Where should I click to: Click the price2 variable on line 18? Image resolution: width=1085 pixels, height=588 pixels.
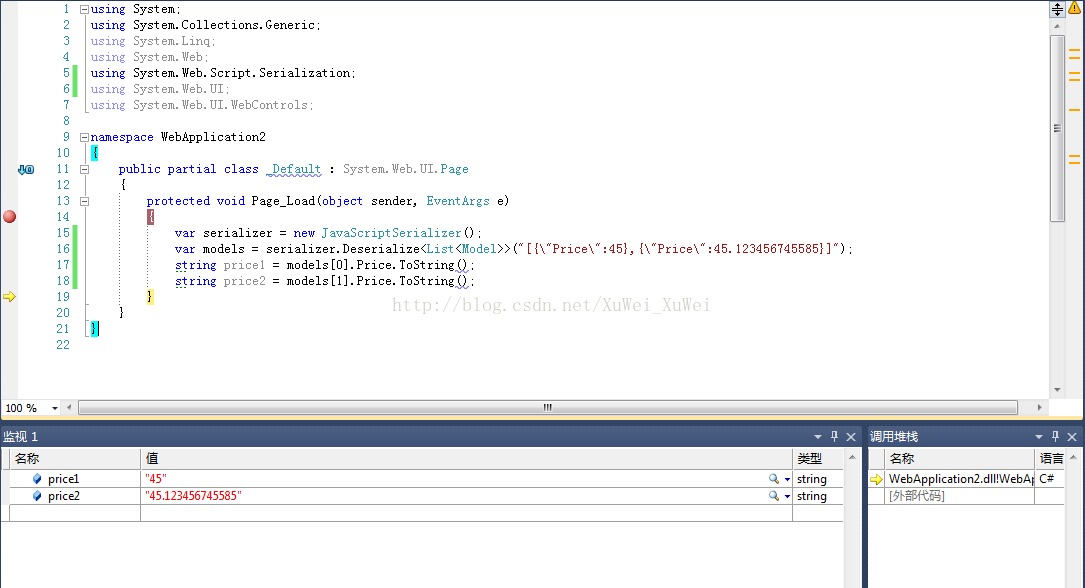point(244,281)
